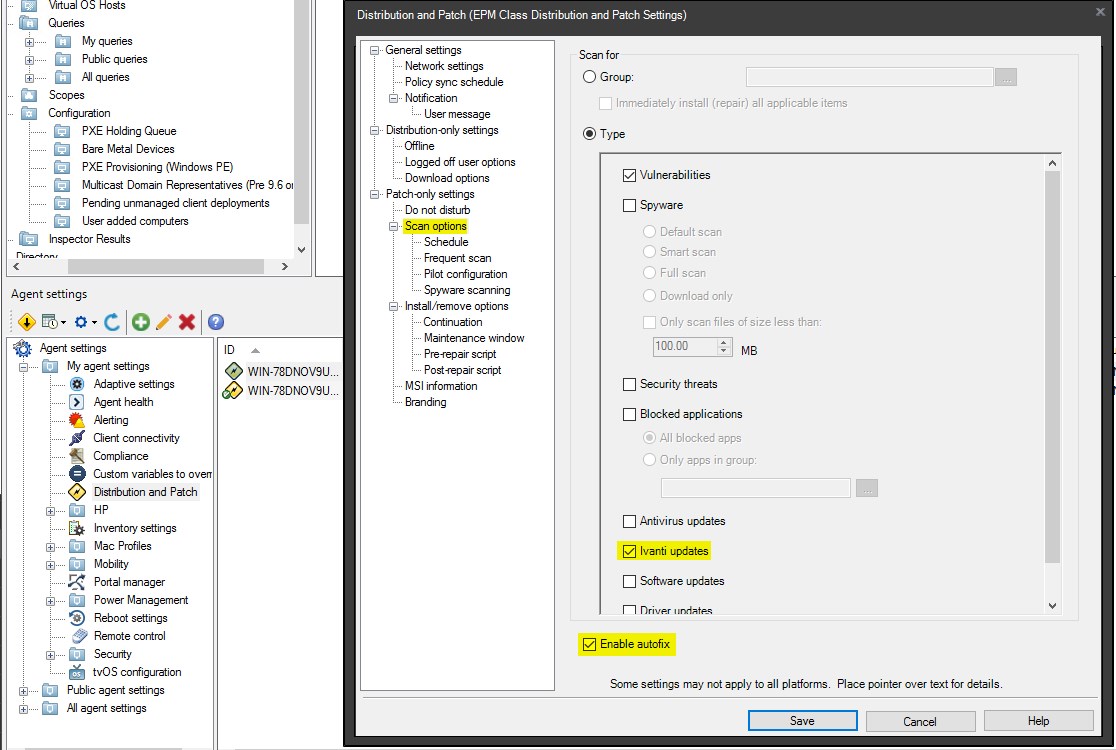Enable the Spyware scan checkbox
Viewport: 1116px width, 750px height.
coord(629,204)
